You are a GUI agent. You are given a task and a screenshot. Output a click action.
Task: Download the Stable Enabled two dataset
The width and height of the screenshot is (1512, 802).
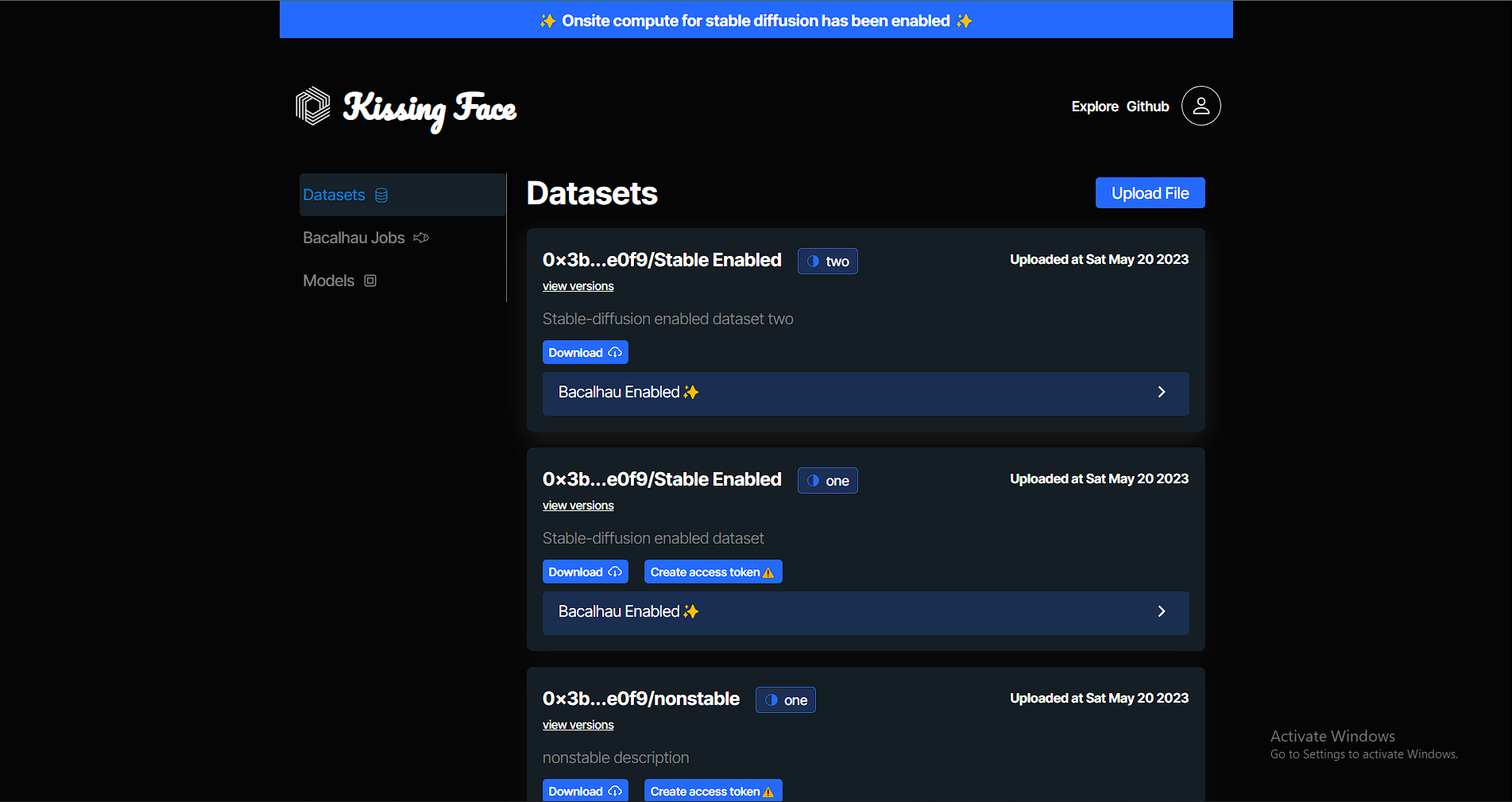point(585,352)
